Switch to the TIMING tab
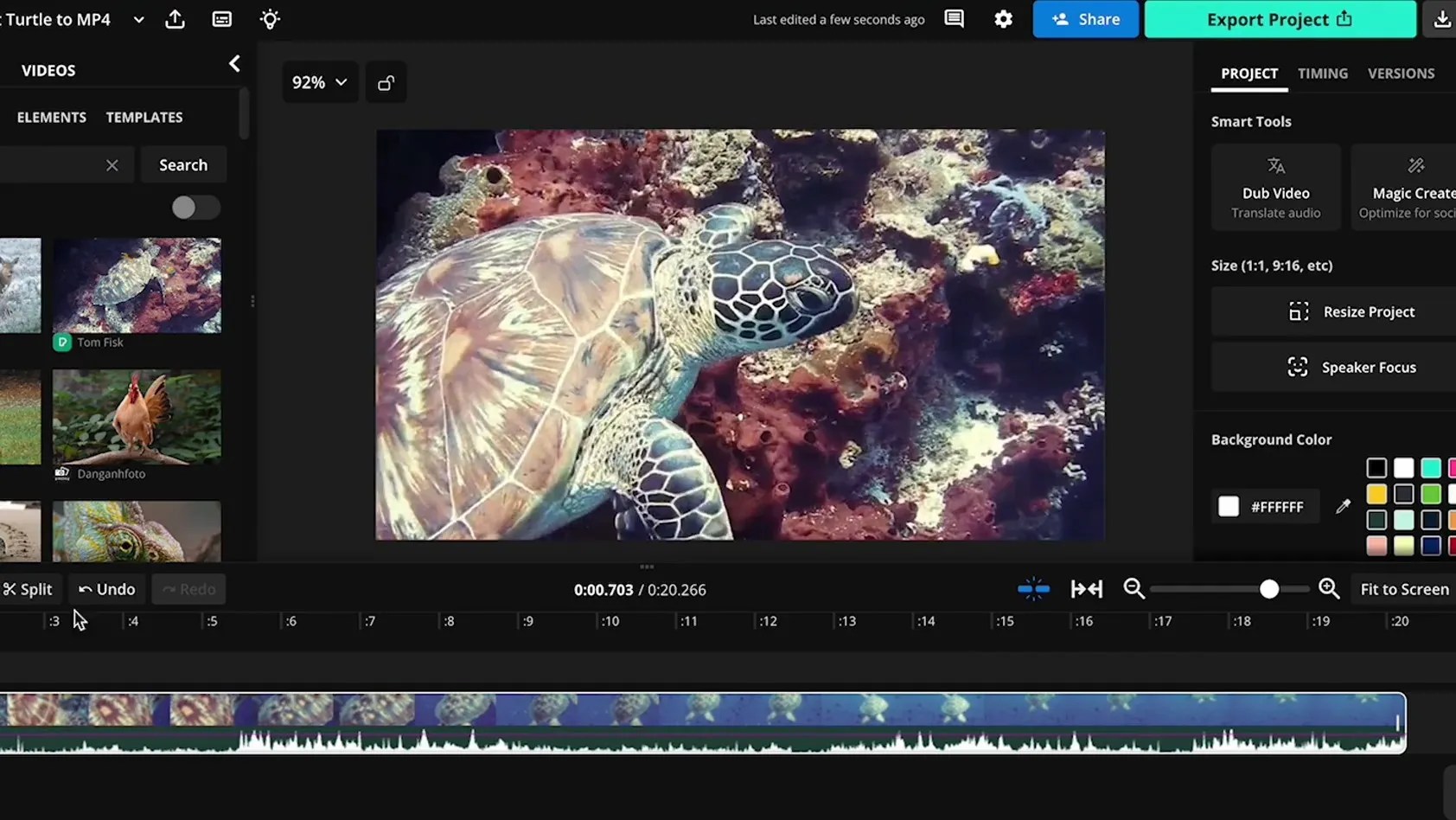Image resolution: width=1456 pixels, height=820 pixels. (x=1322, y=74)
